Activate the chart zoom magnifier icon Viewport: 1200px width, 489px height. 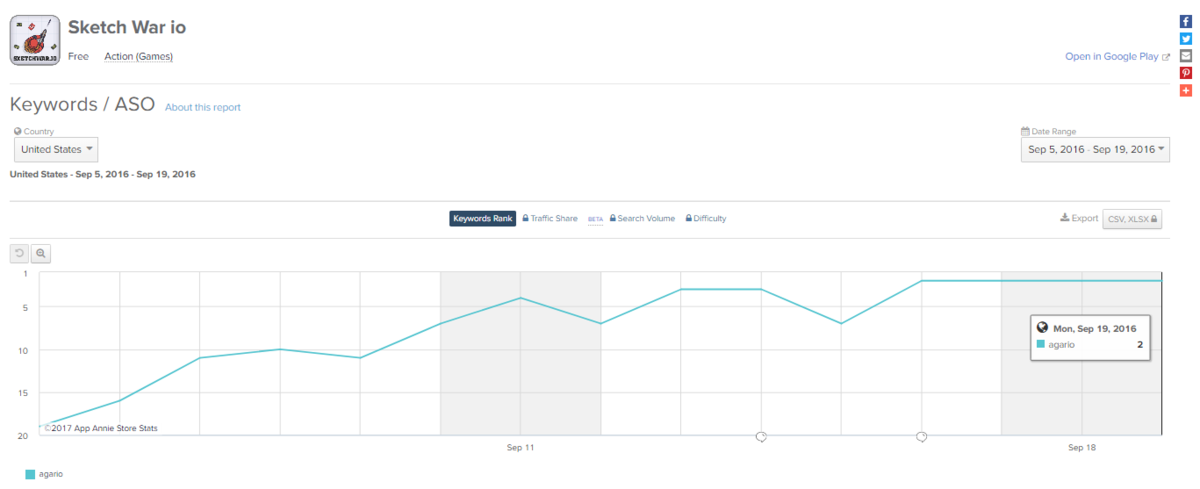(41, 254)
